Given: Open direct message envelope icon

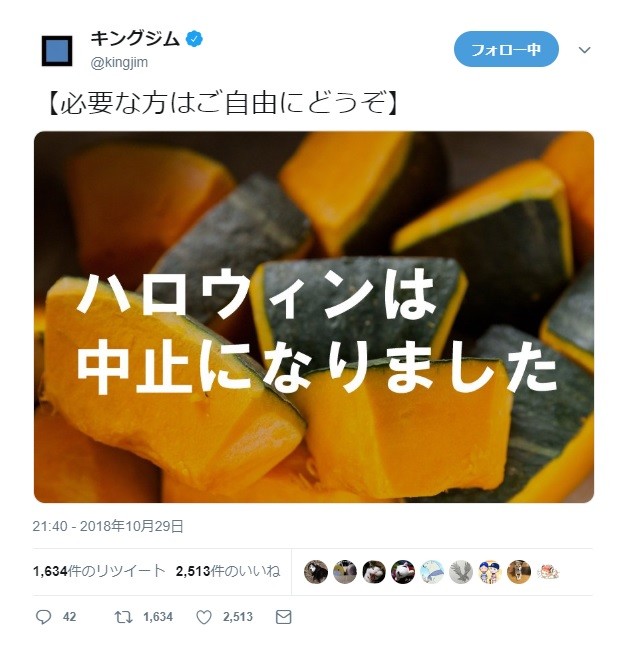Looking at the screenshot, I should pos(284,617).
